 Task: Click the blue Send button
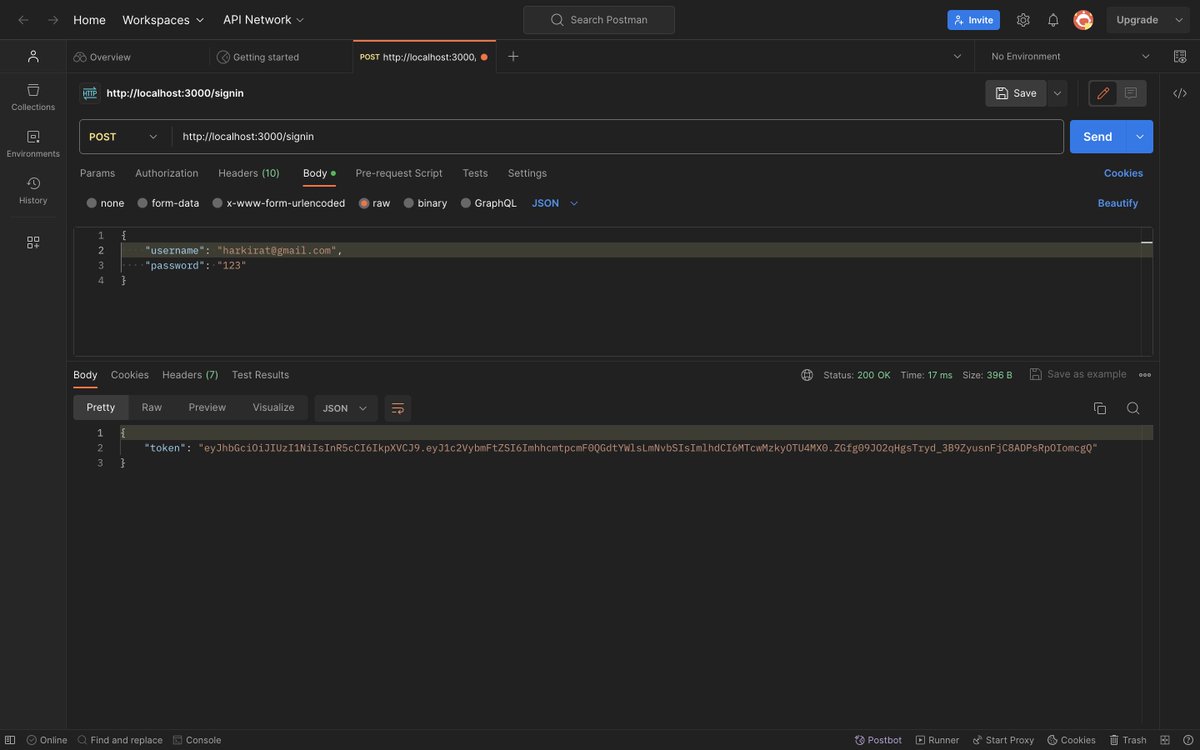(x=1098, y=137)
